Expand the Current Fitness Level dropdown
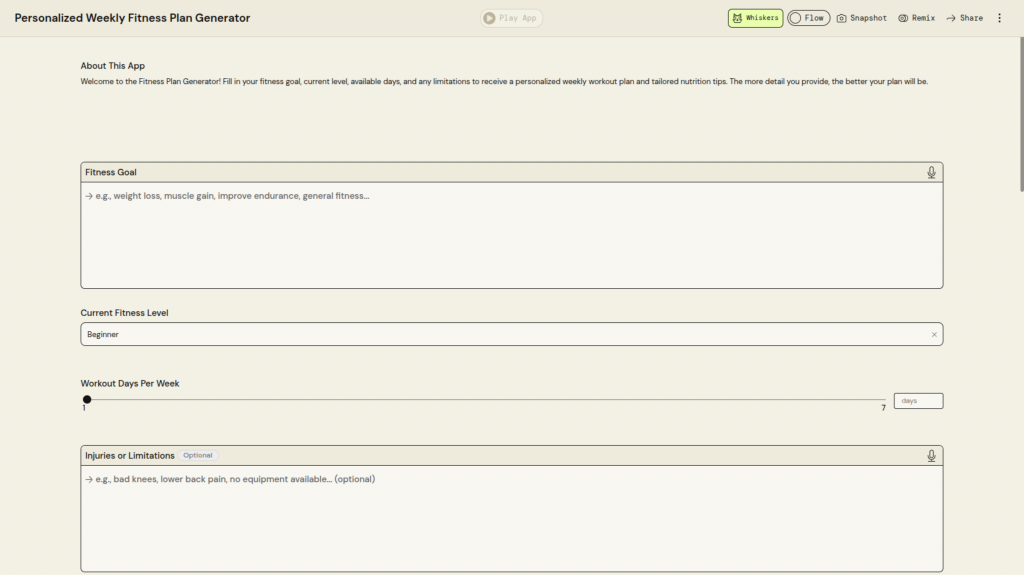Viewport: 1024px width, 576px height. (x=500, y=335)
